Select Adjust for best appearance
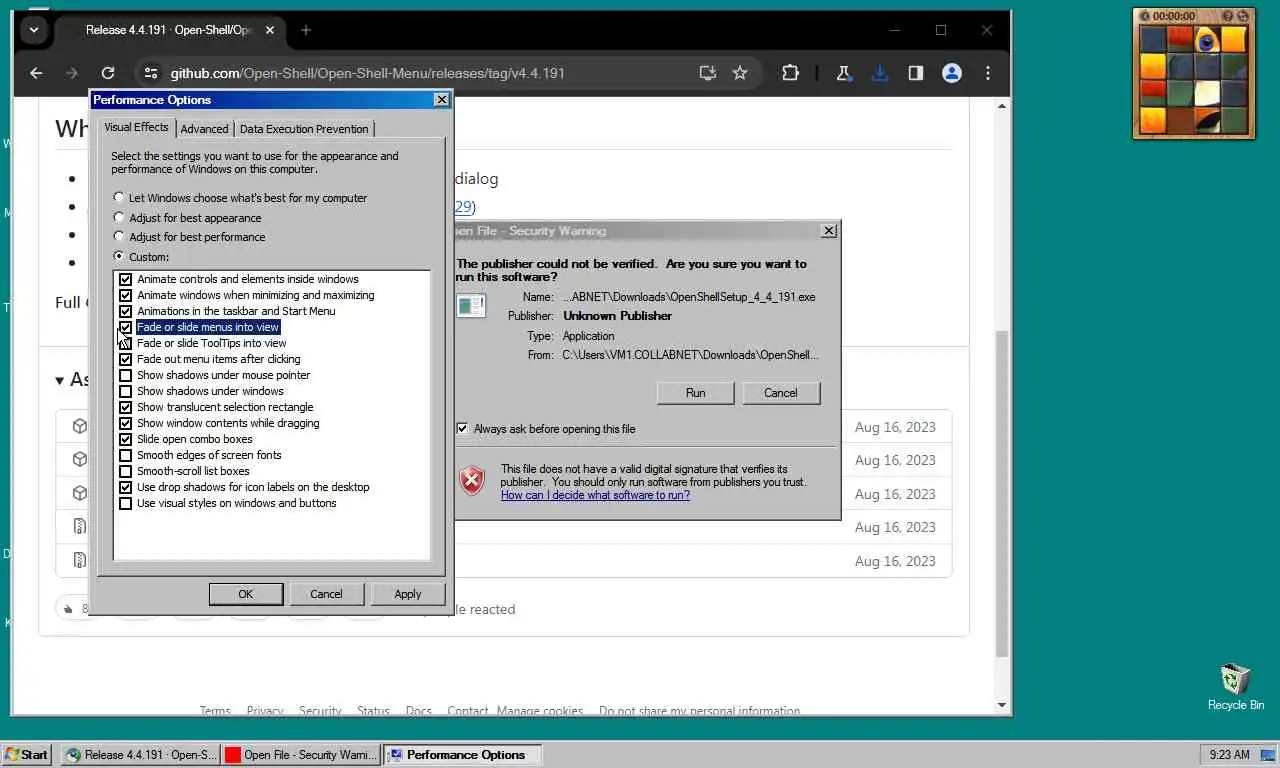 [x=119, y=217]
